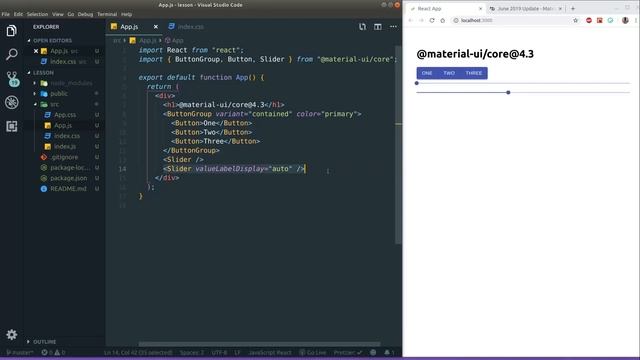
Task: Open the editor More Actions ellipsis
Action: tap(393, 27)
